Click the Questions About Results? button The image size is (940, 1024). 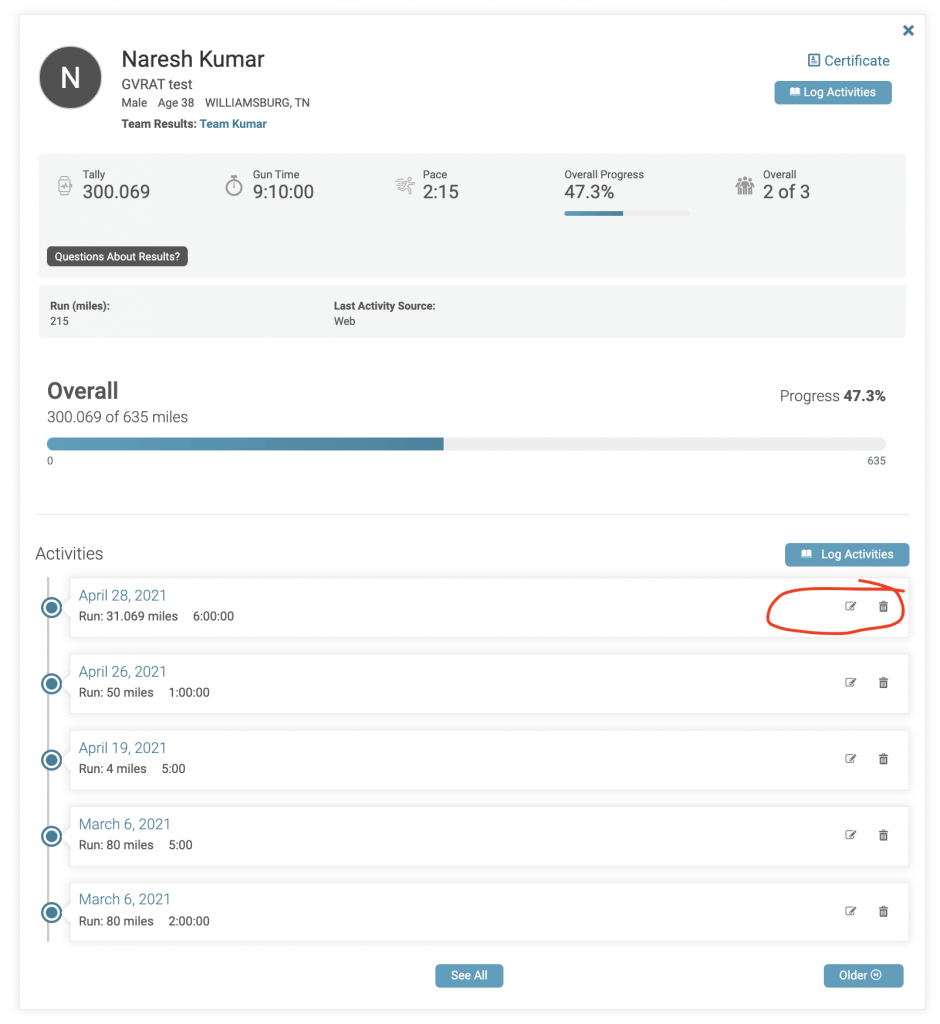[x=117, y=257]
